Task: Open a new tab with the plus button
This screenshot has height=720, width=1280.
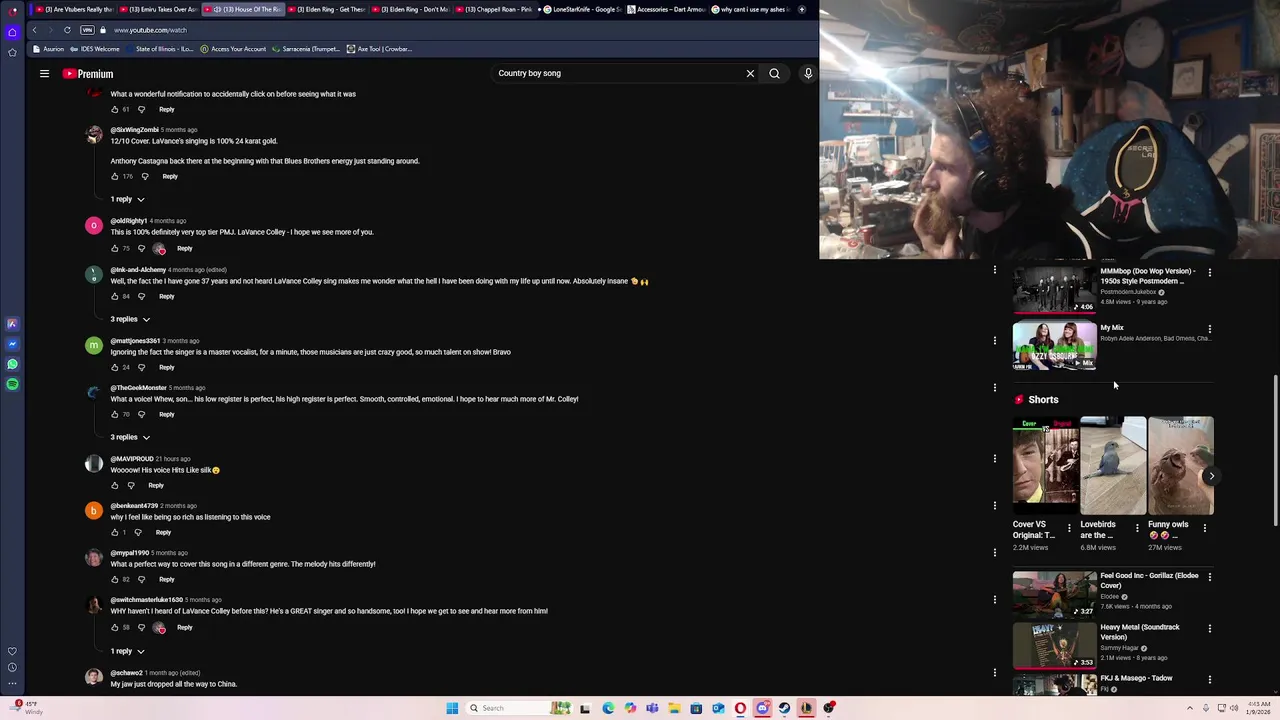Action: pos(801,9)
